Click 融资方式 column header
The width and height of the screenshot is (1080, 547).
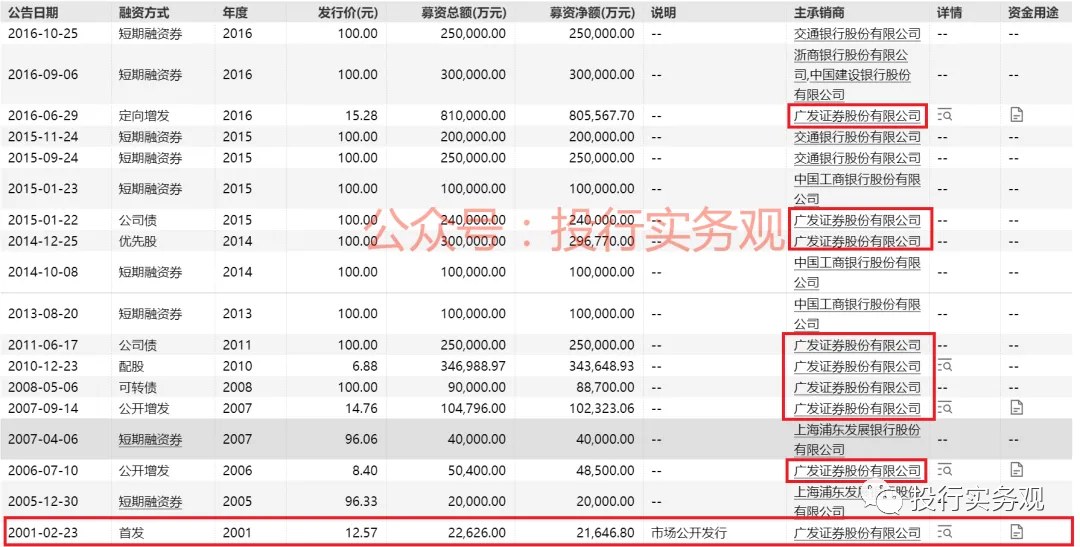tap(144, 12)
